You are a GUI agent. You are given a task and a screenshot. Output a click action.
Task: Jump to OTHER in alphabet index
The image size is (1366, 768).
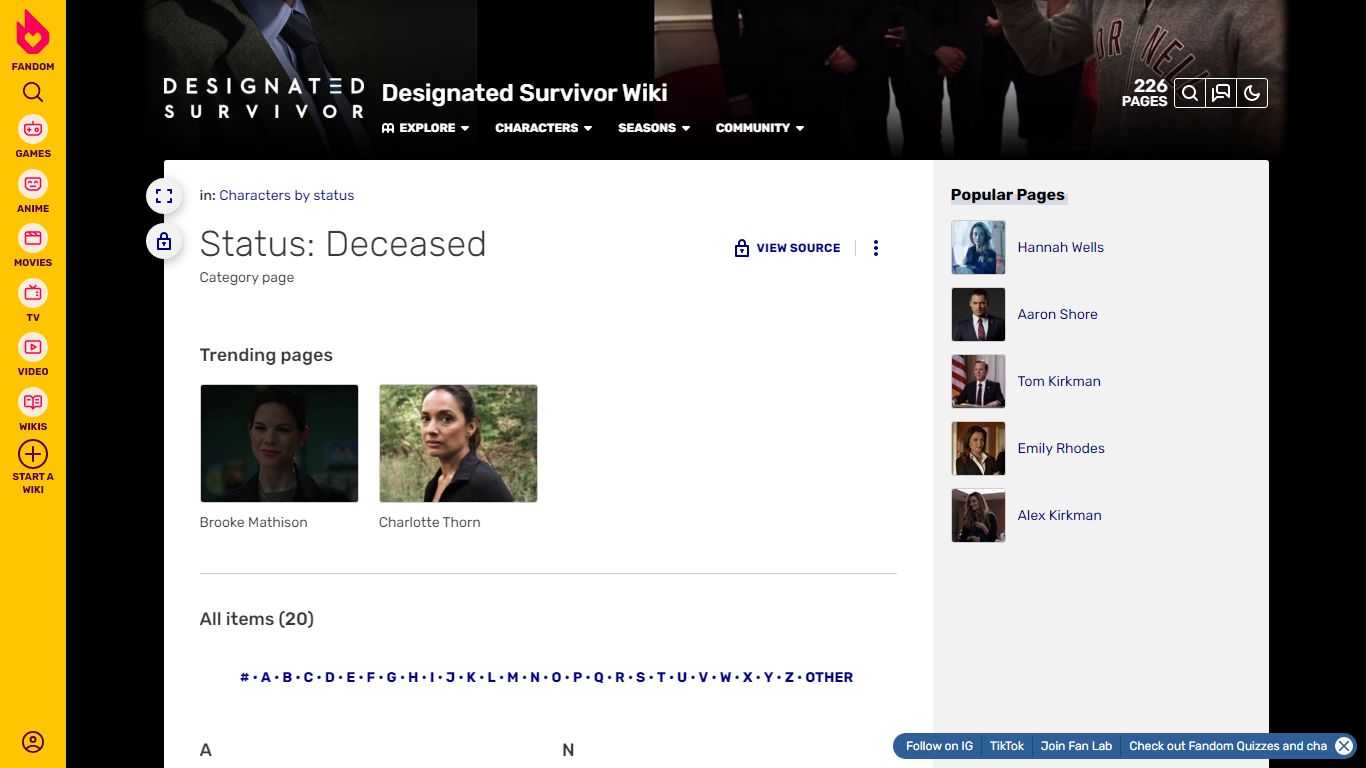[829, 677]
